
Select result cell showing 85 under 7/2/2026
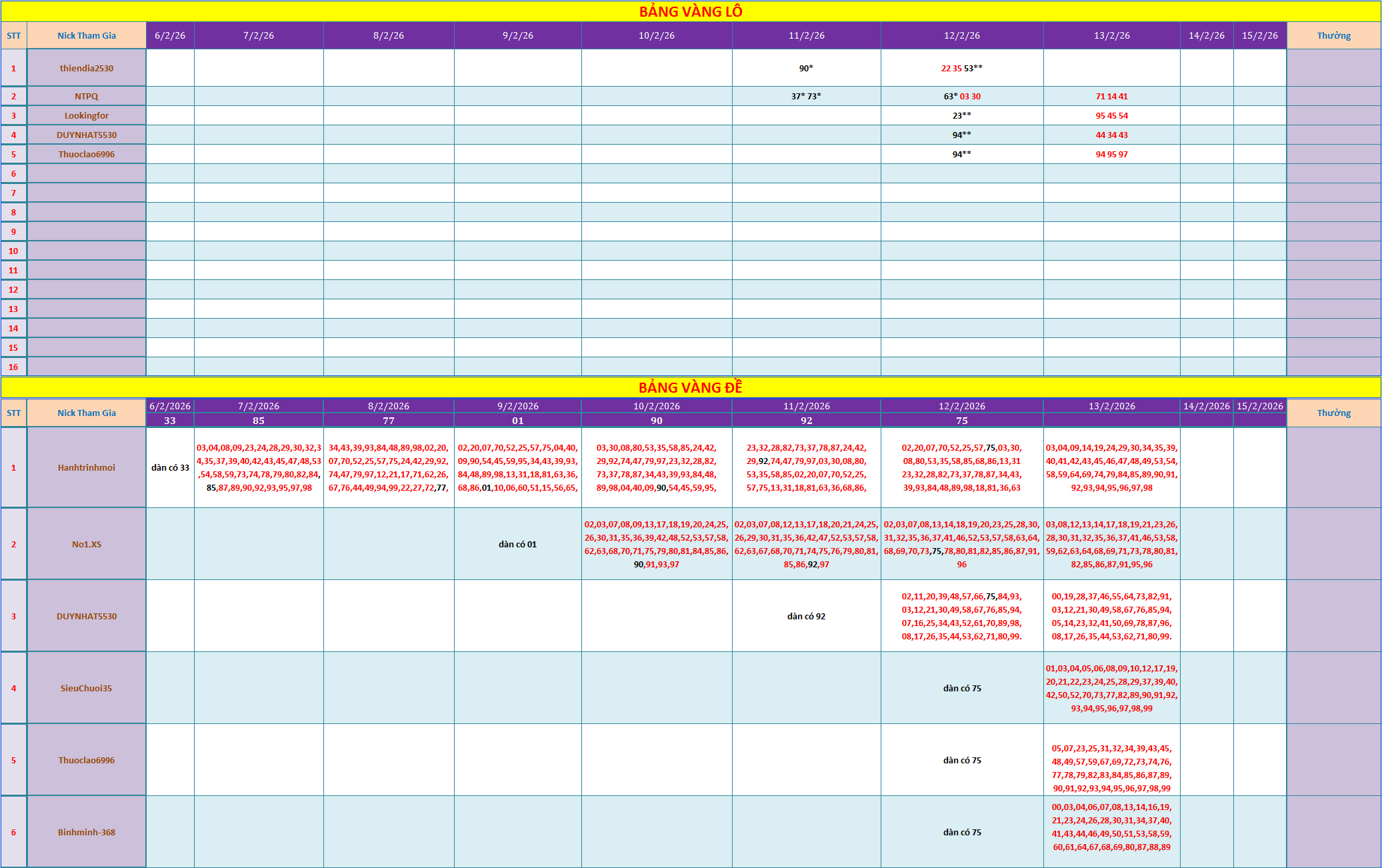pos(259,421)
